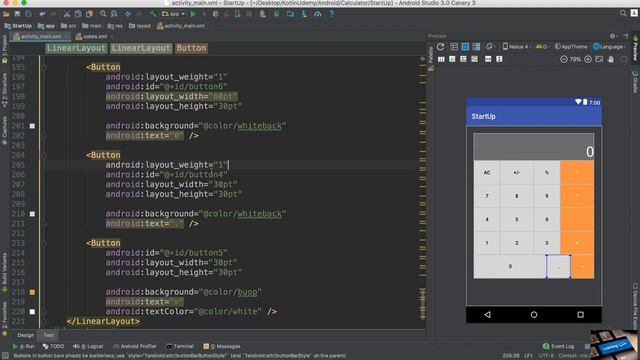
Task: Click white color swatch on line 201
Action: pos(32,126)
